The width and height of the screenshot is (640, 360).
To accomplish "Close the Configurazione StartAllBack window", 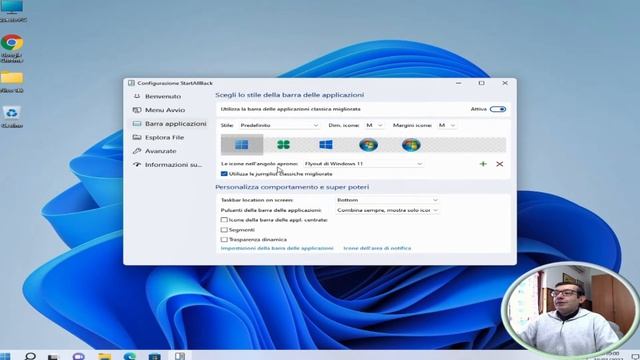I will click(x=505, y=83).
